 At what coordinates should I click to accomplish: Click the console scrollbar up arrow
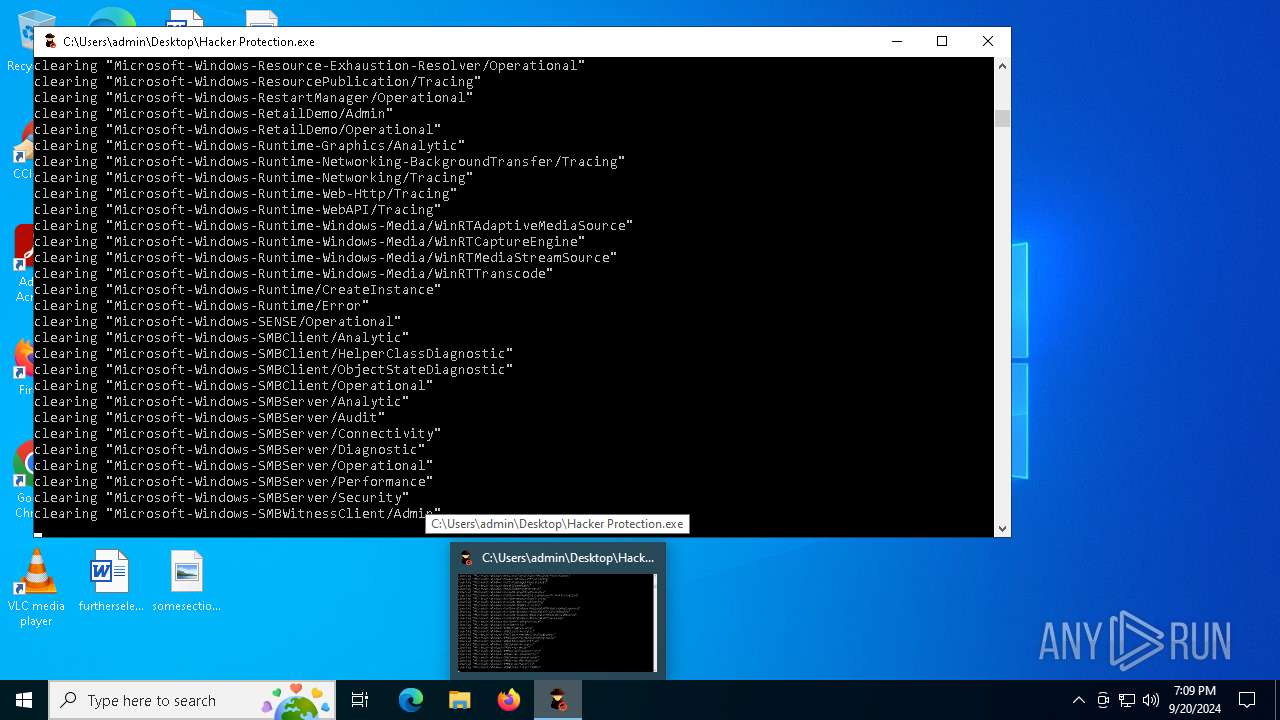point(1002,66)
